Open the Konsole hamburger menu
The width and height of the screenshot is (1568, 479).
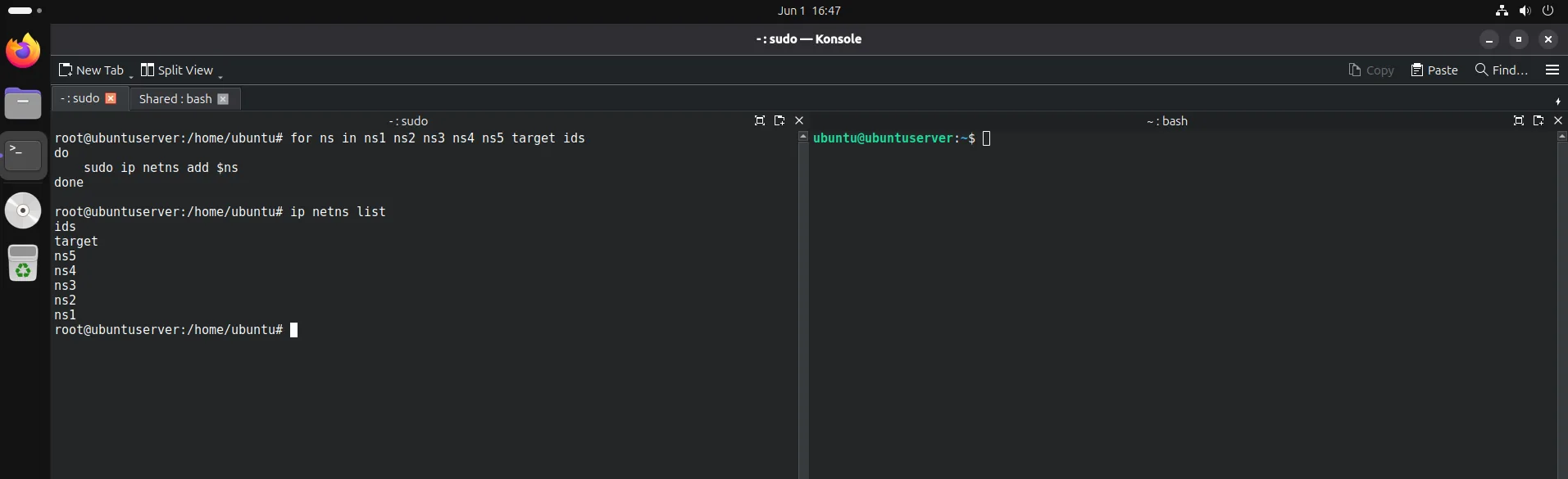[1552, 70]
